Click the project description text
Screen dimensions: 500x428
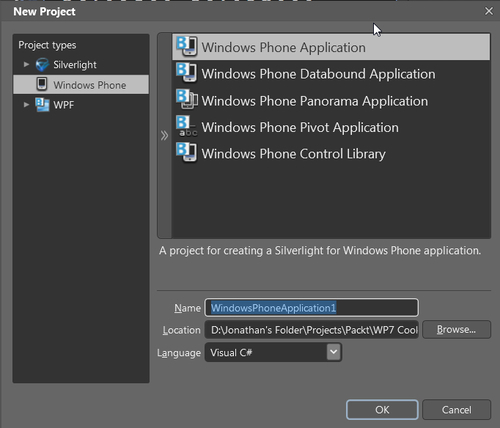pos(320,251)
